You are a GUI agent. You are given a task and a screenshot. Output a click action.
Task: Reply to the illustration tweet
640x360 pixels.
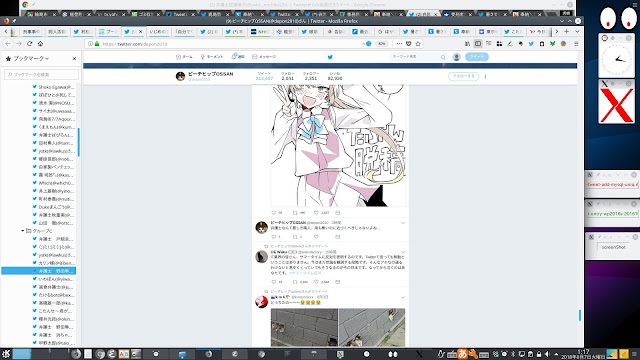[x=274, y=213]
